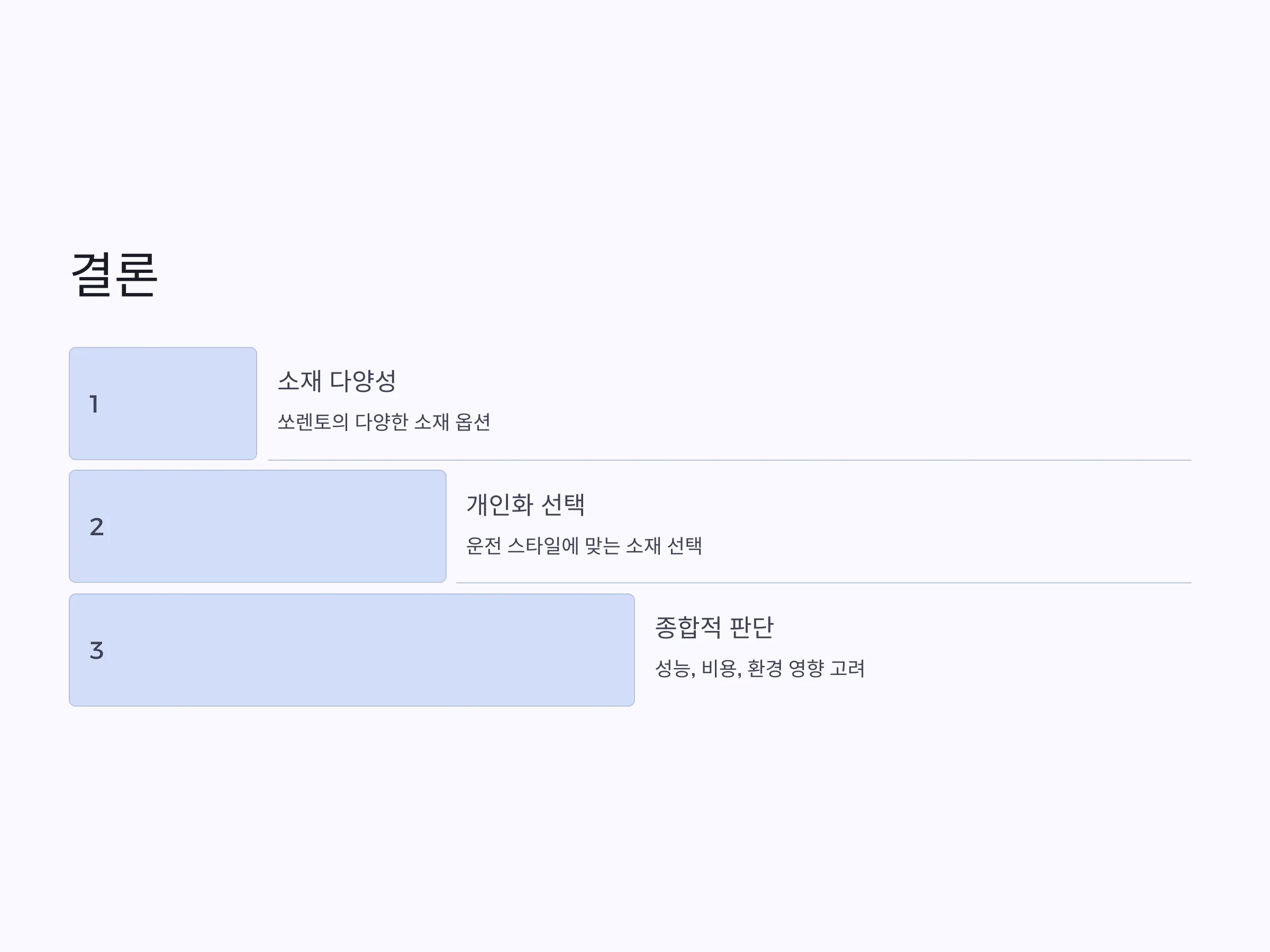Click the divider line under 소재 다양성 section
The image size is (1270, 952).
coord(729,460)
